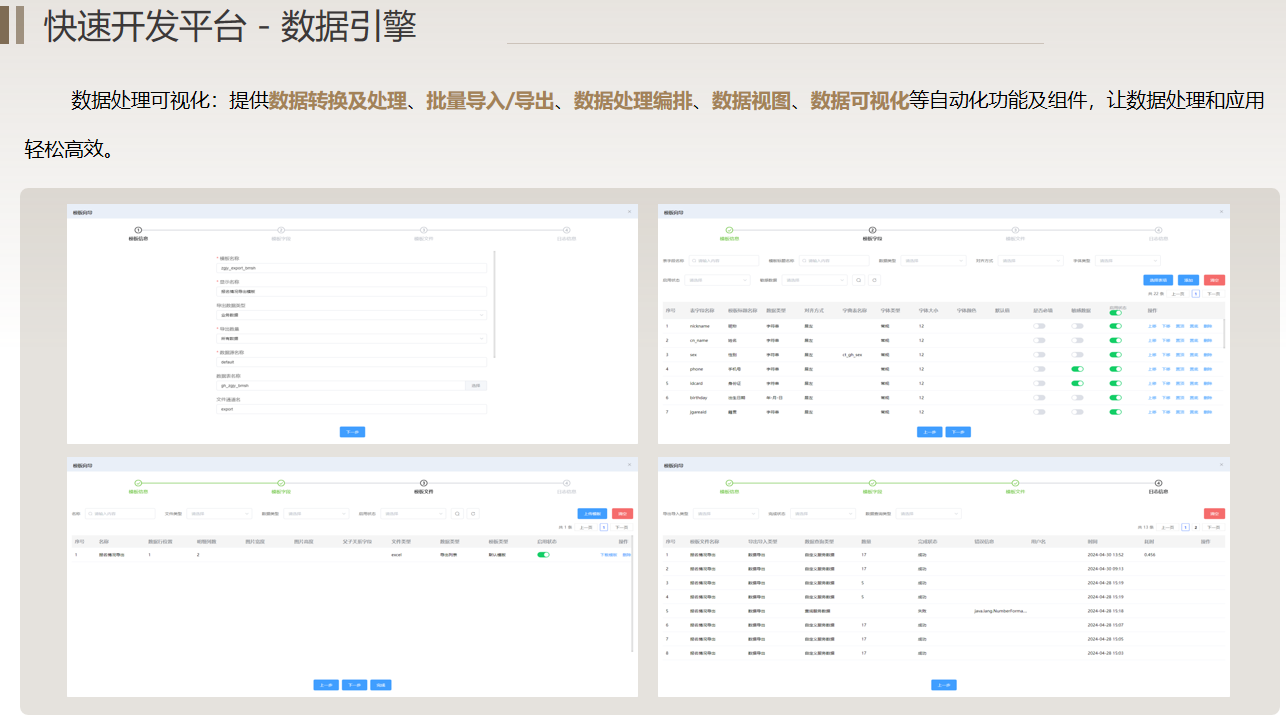Click refresh icon in template fields filter
This screenshot has height=723, width=1286.
click(874, 280)
